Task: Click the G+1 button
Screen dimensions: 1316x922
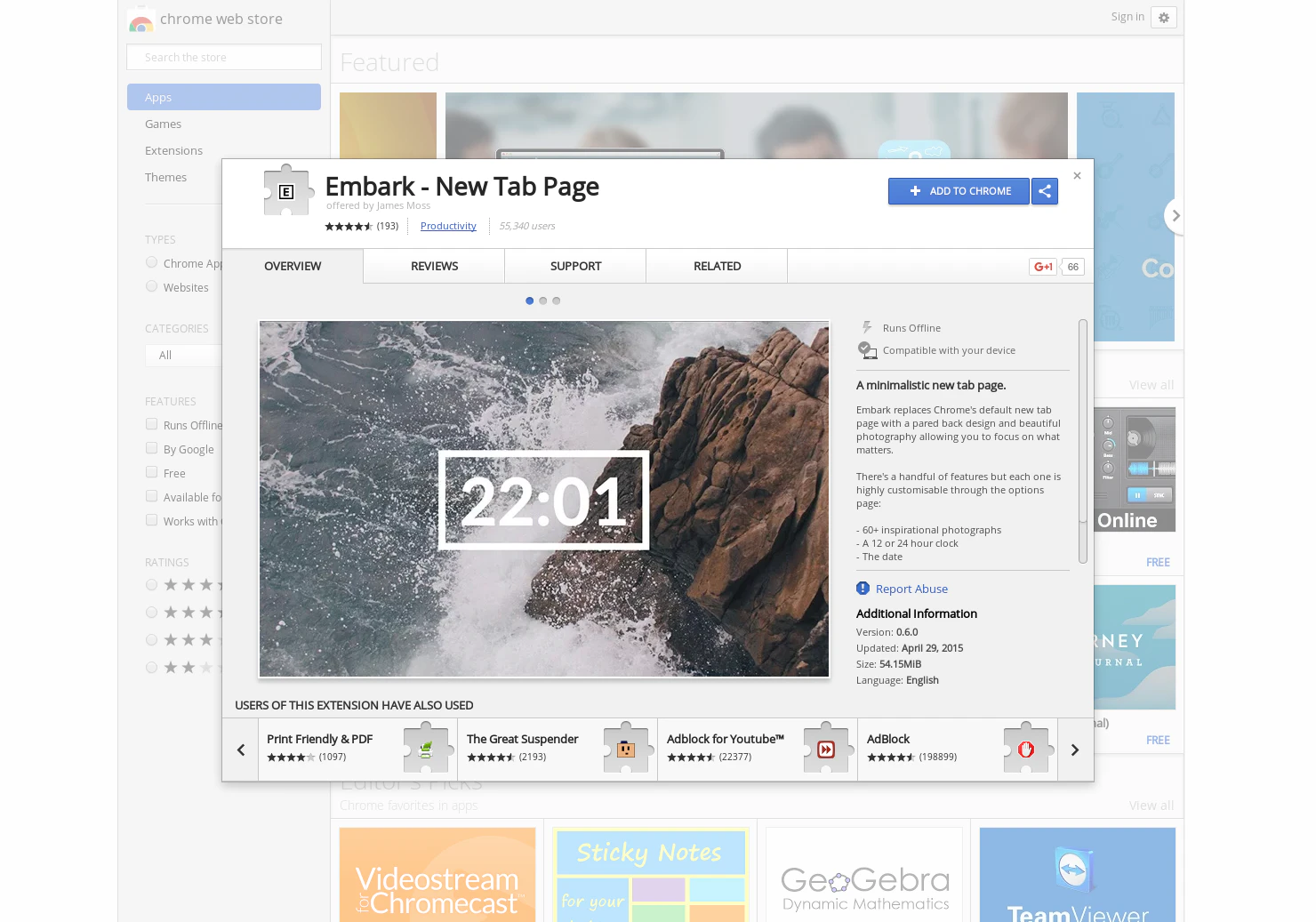Action: (x=1043, y=267)
